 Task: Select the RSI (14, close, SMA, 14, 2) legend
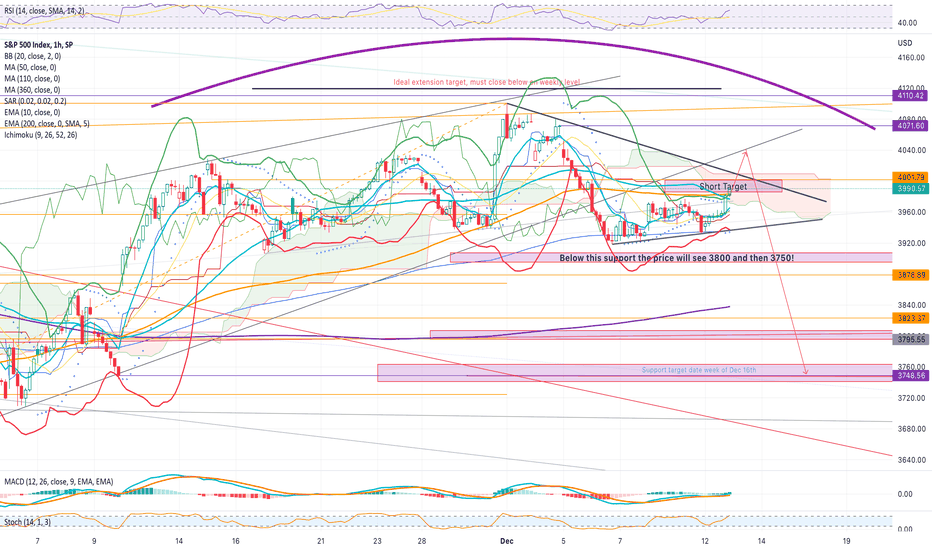click(x=44, y=11)
